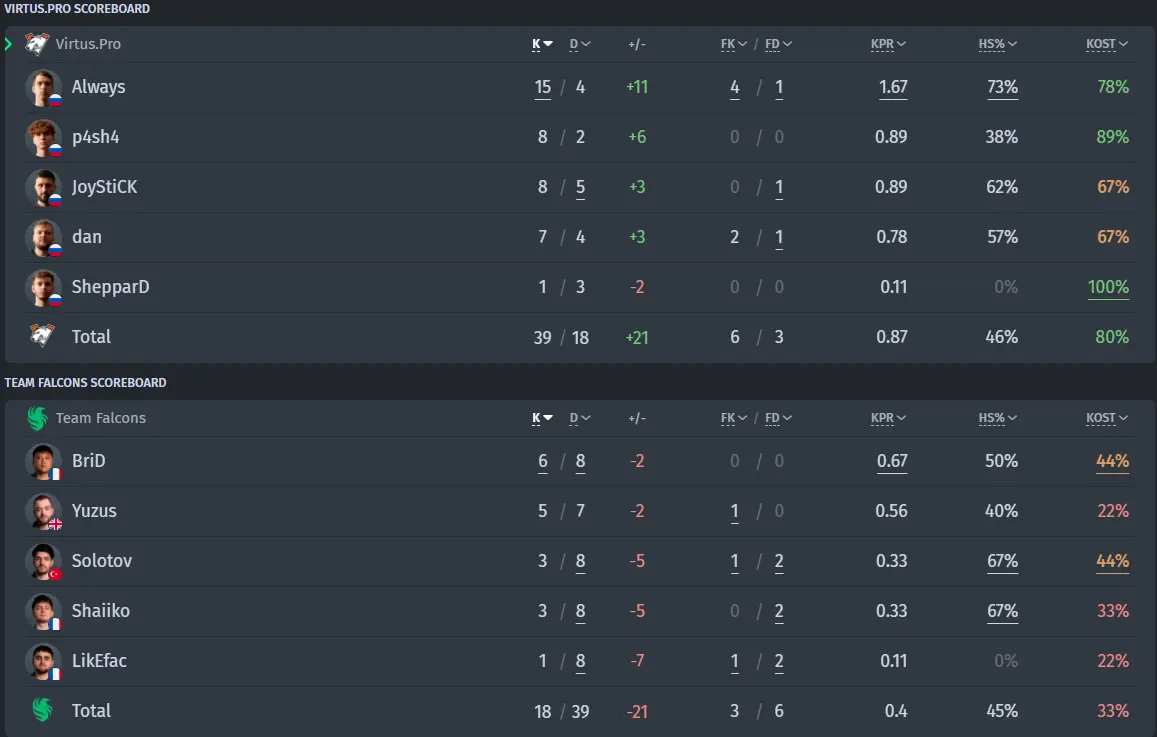Open p4sh4 player avatar
Image resolution: width=1157 pixels, height=737 pixels.
[44, 138]
